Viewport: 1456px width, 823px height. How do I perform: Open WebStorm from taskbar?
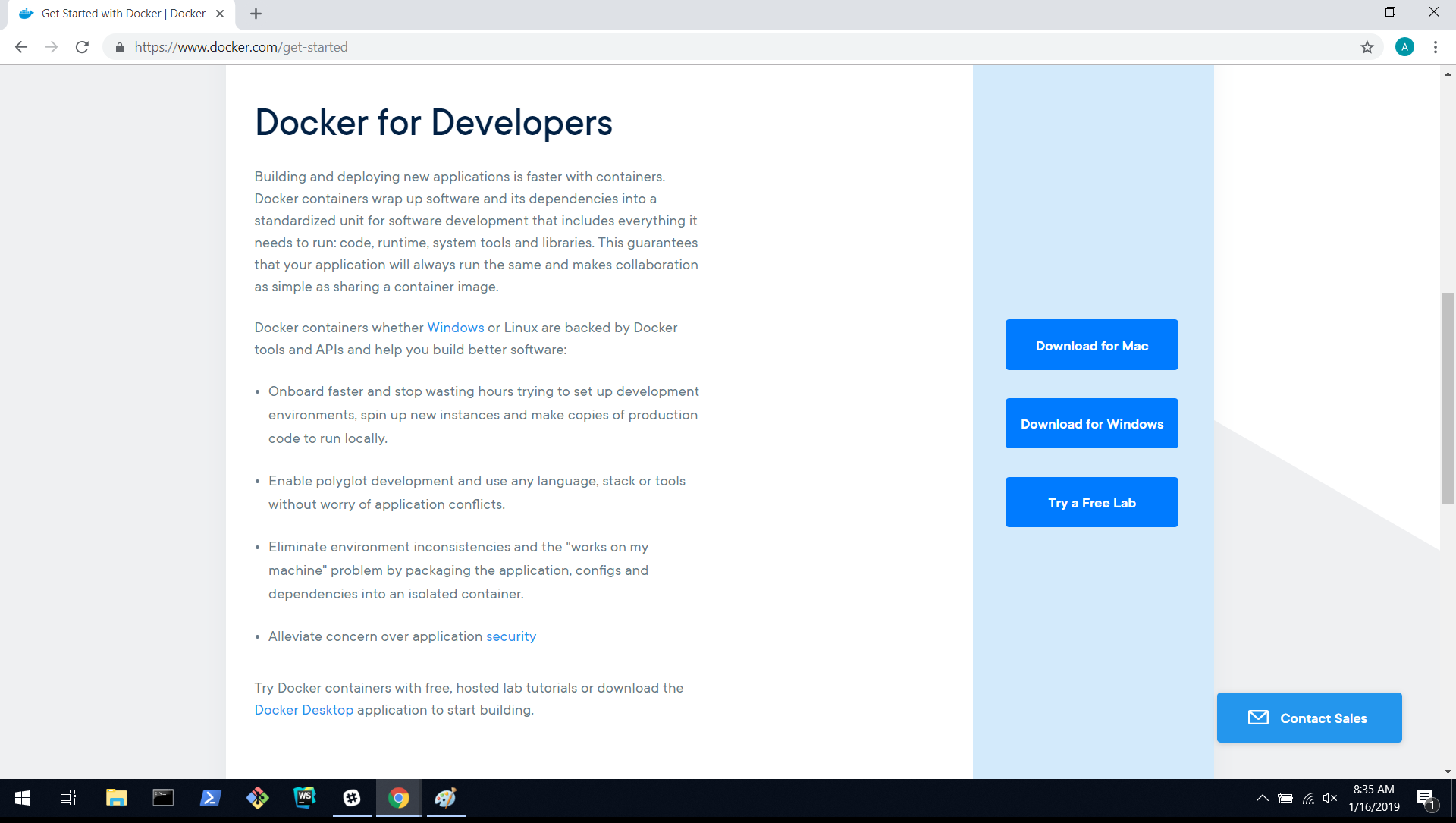point(304,798)
